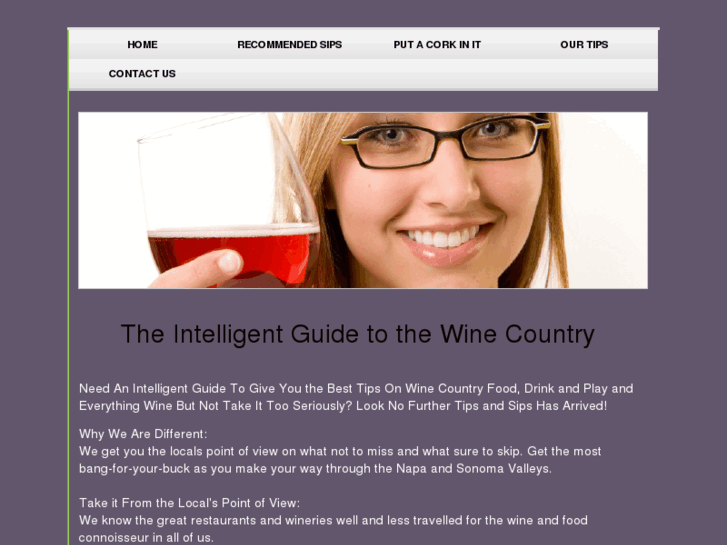
Task: Click the 'Napa and Sonoma Valleys' text
Action: tap(474, 469)
